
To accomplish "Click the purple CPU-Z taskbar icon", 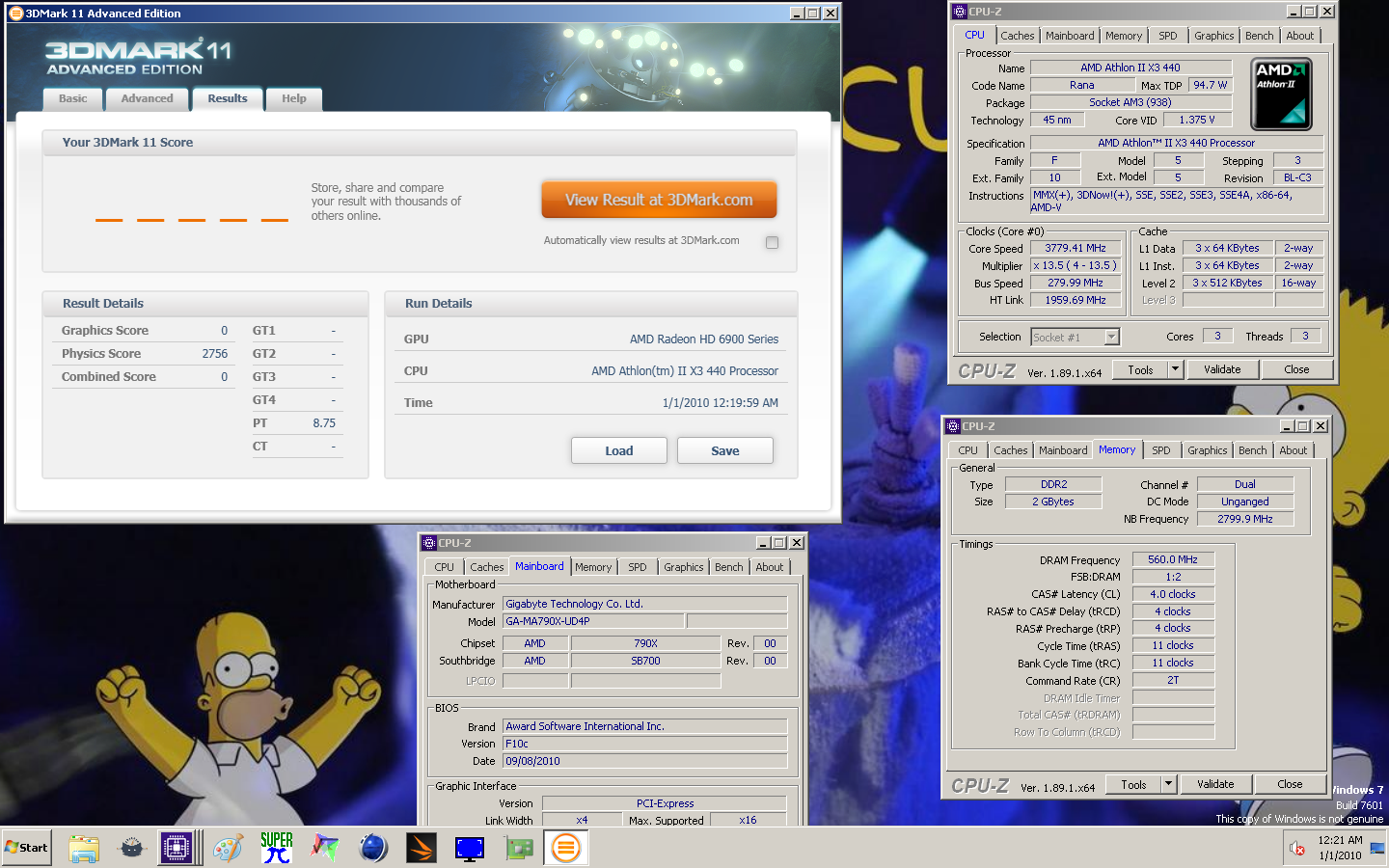I will click(177, 848).
